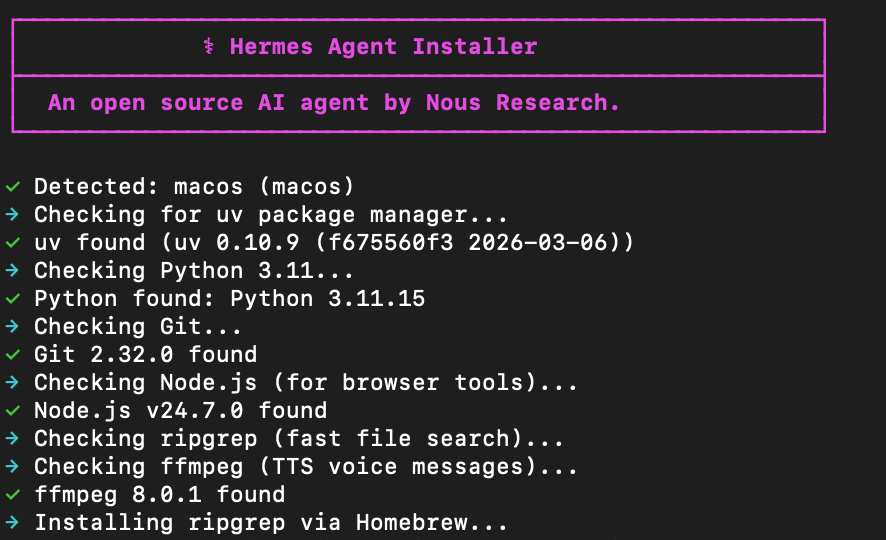886x540 pixels.
Task: Click green checkmark beside uv found line
Action: coord(12,243)
